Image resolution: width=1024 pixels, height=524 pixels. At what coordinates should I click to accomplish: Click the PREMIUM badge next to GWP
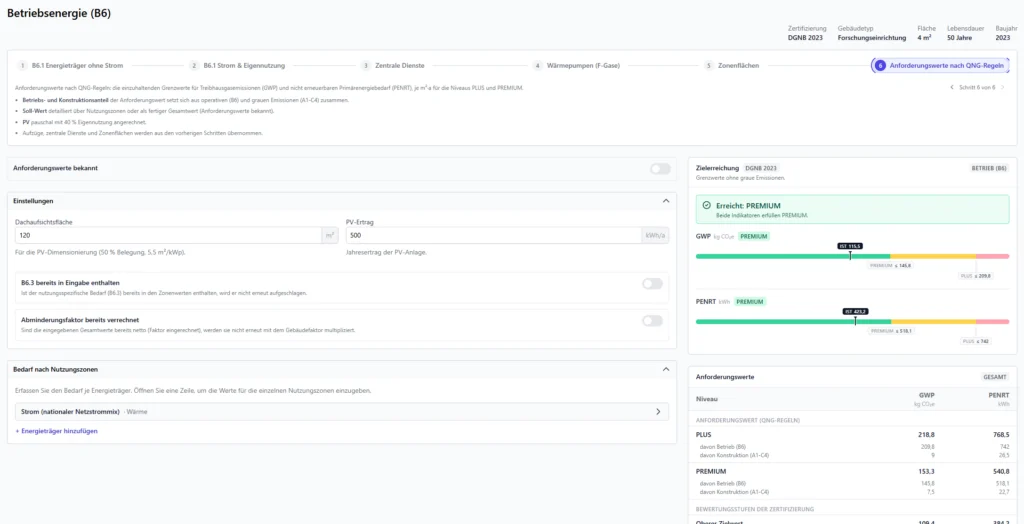pos(754,237)
